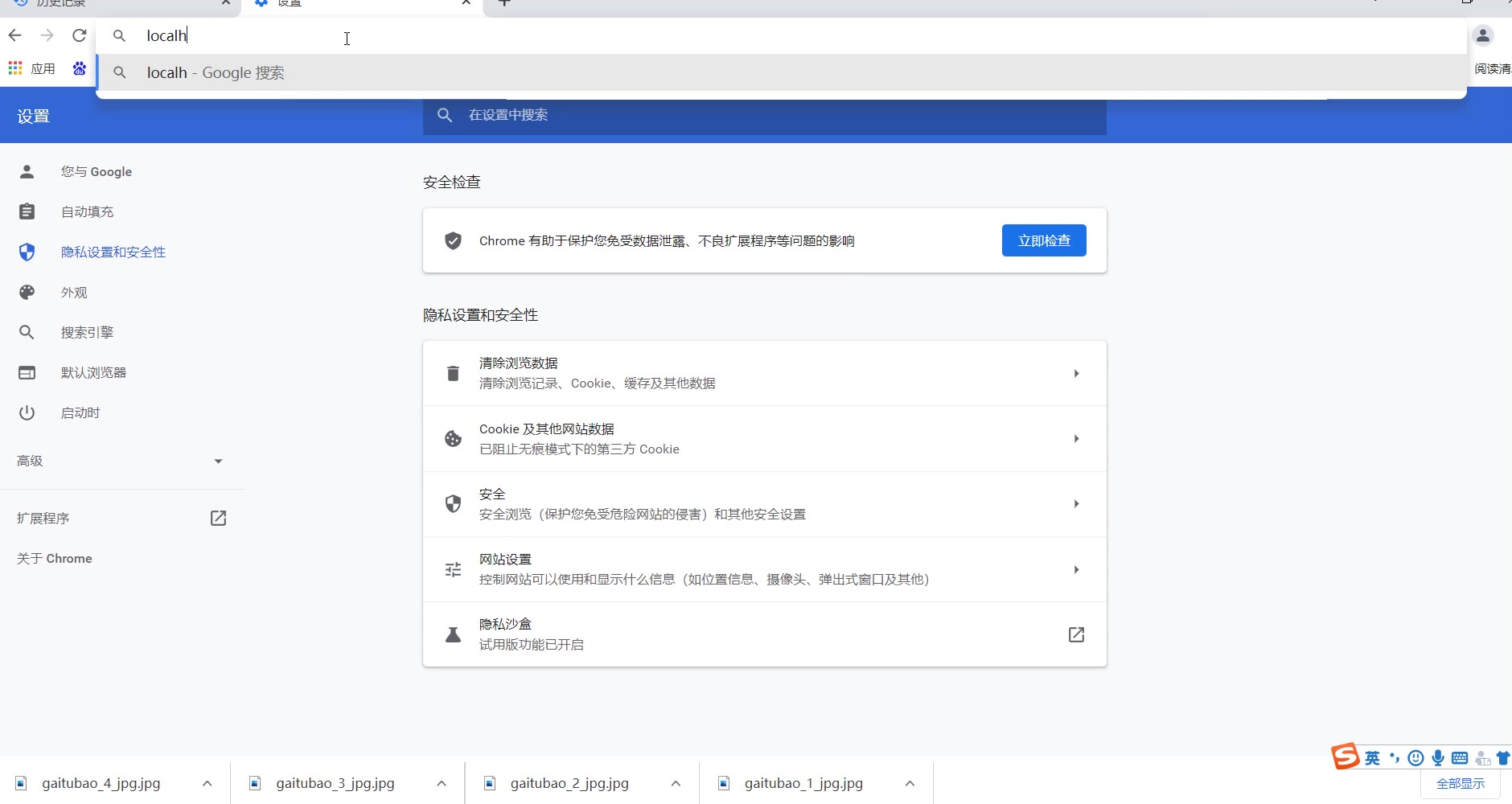Open the profile avatar icon
The width and height of the screenshot is (1512, 804).
click(x=1483, y=35)
